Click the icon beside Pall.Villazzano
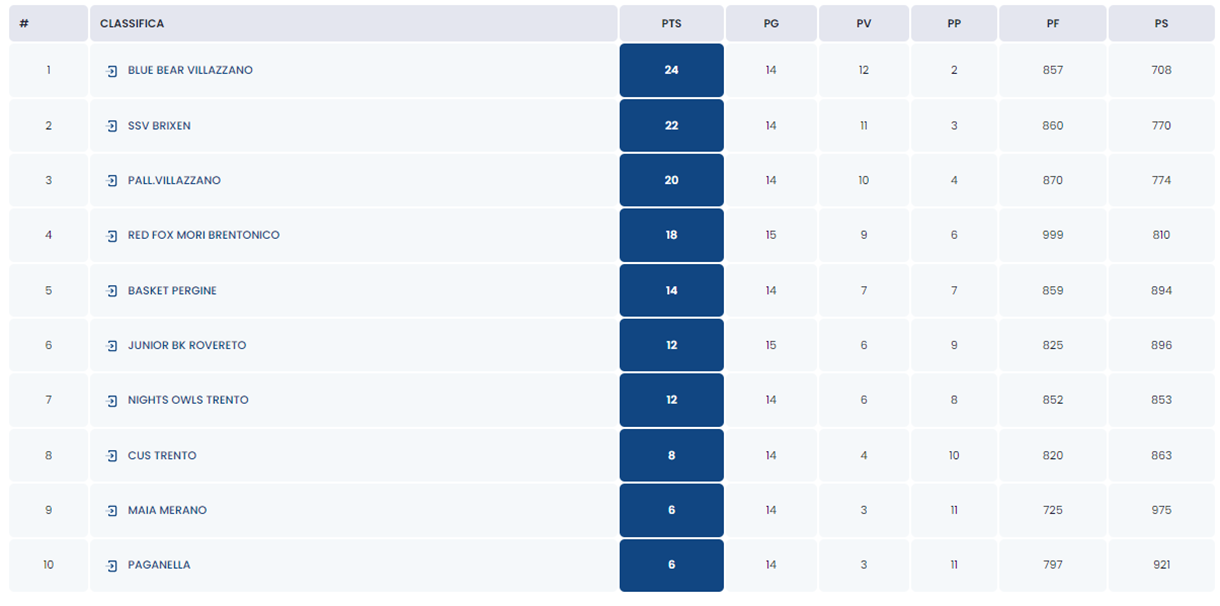Image resolution: width=1220 pixels, height=606 pixels. (112, 181)
